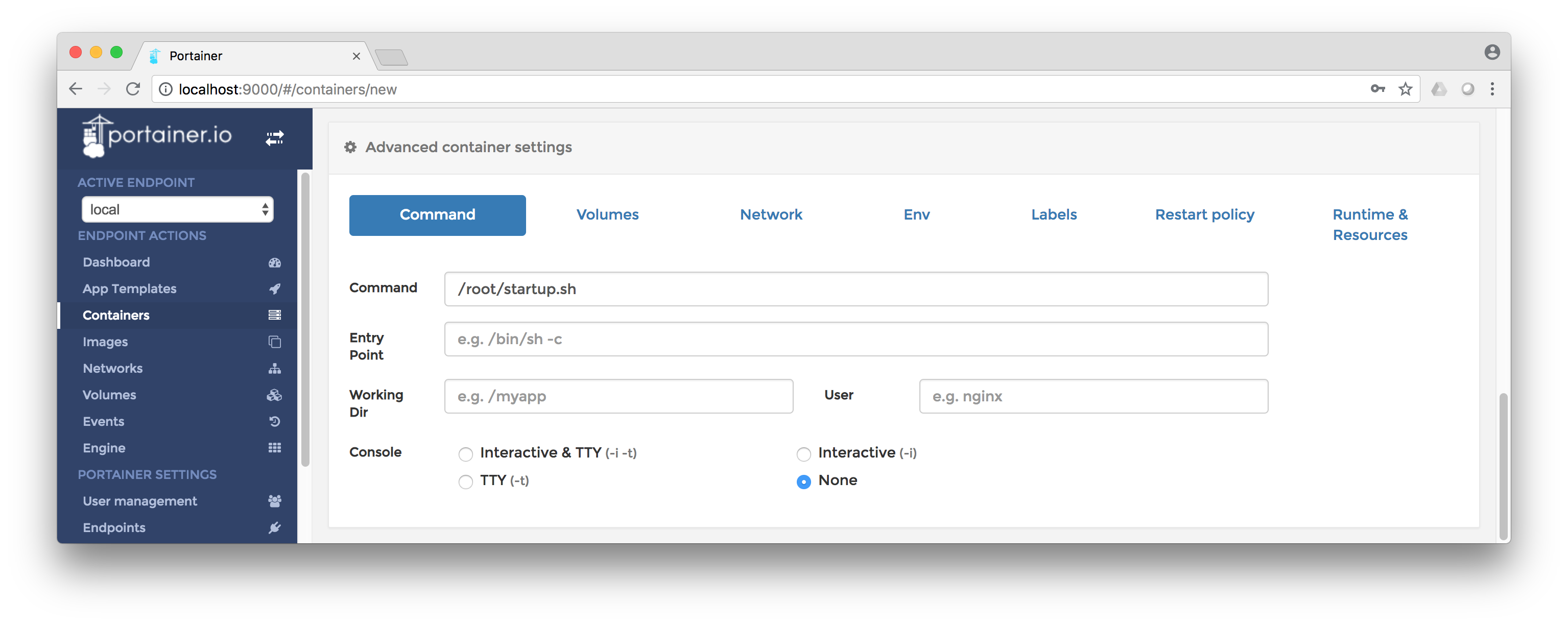Click the browser address bar URL
The image size is (1568, 625).
(288, 89)
